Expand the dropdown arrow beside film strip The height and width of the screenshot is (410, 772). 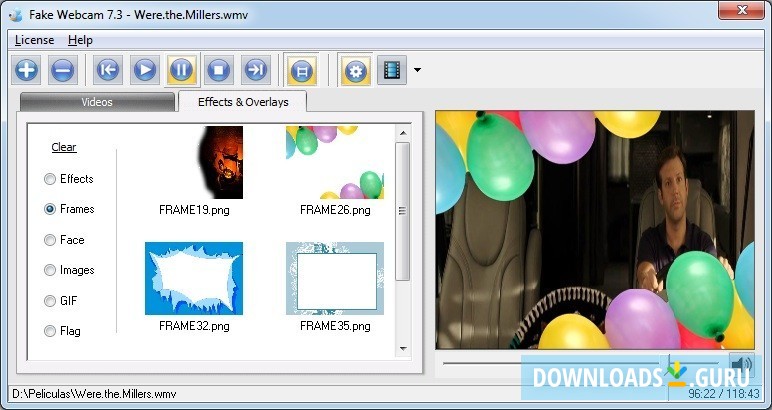click(418, 70)
